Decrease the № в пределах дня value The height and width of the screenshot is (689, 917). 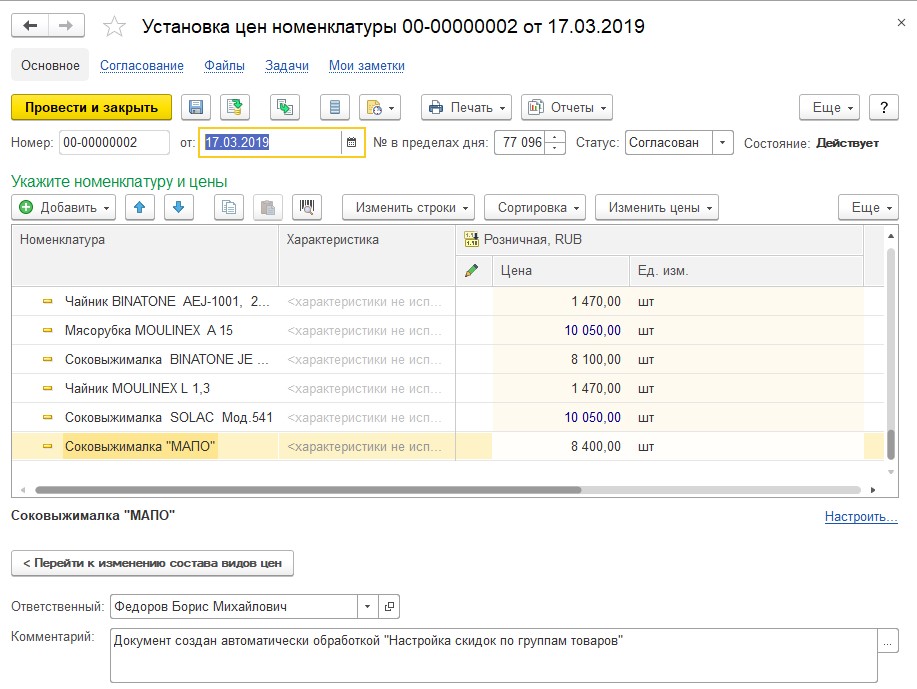555,149
